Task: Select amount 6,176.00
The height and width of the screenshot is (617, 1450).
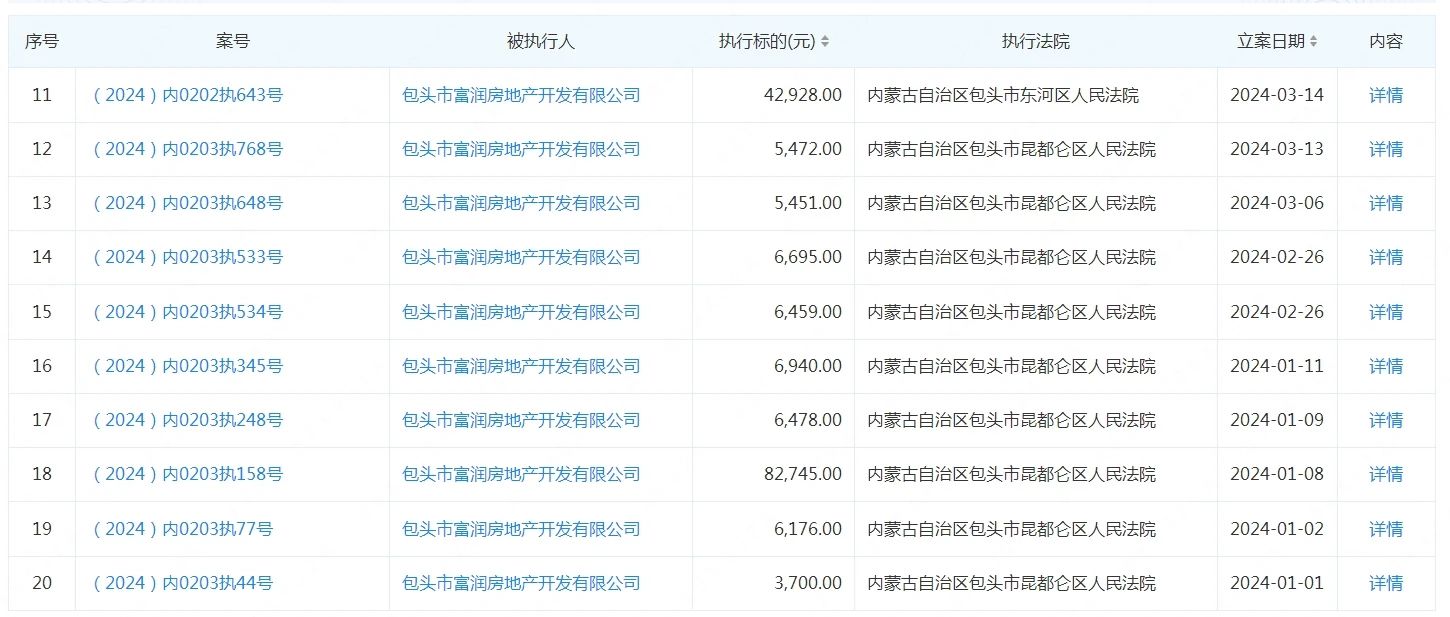Action: point(807,529)
